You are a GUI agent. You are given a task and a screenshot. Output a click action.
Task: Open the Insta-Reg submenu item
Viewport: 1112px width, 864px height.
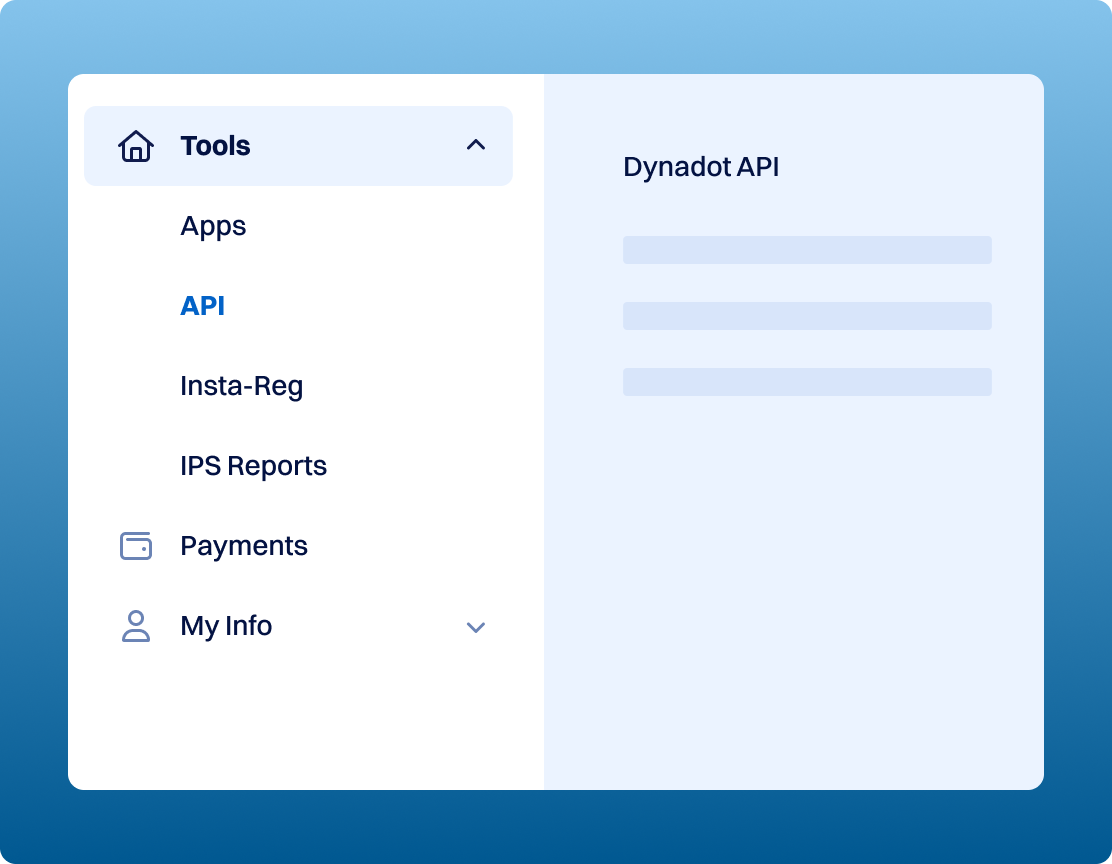click(241, 387)
